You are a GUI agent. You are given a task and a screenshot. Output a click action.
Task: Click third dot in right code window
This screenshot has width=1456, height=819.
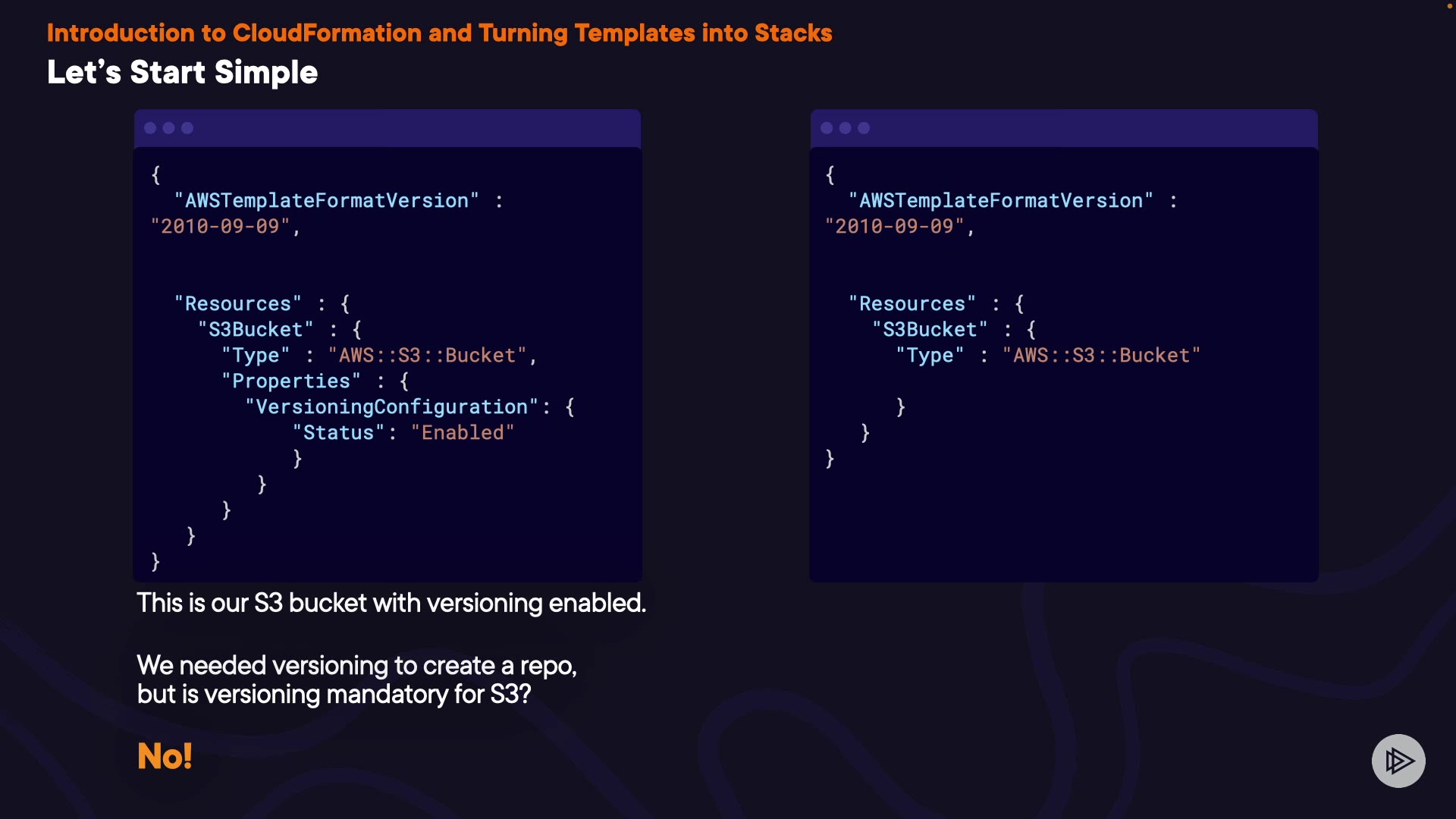pyautogui.click(x=864, y=128)
